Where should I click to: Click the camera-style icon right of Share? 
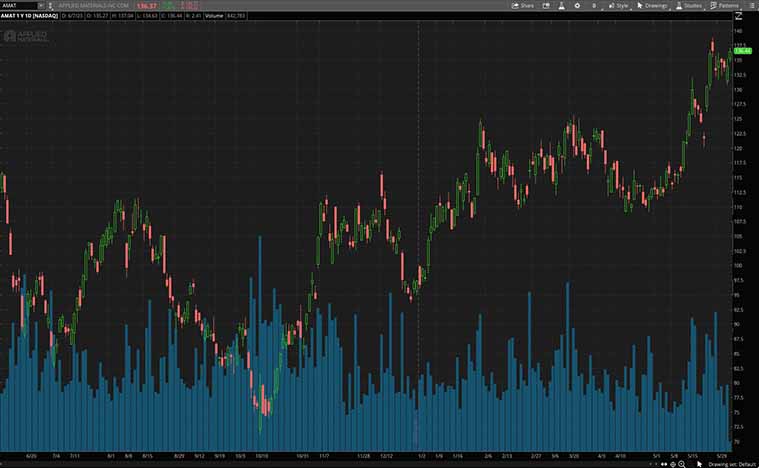point(544,5)
